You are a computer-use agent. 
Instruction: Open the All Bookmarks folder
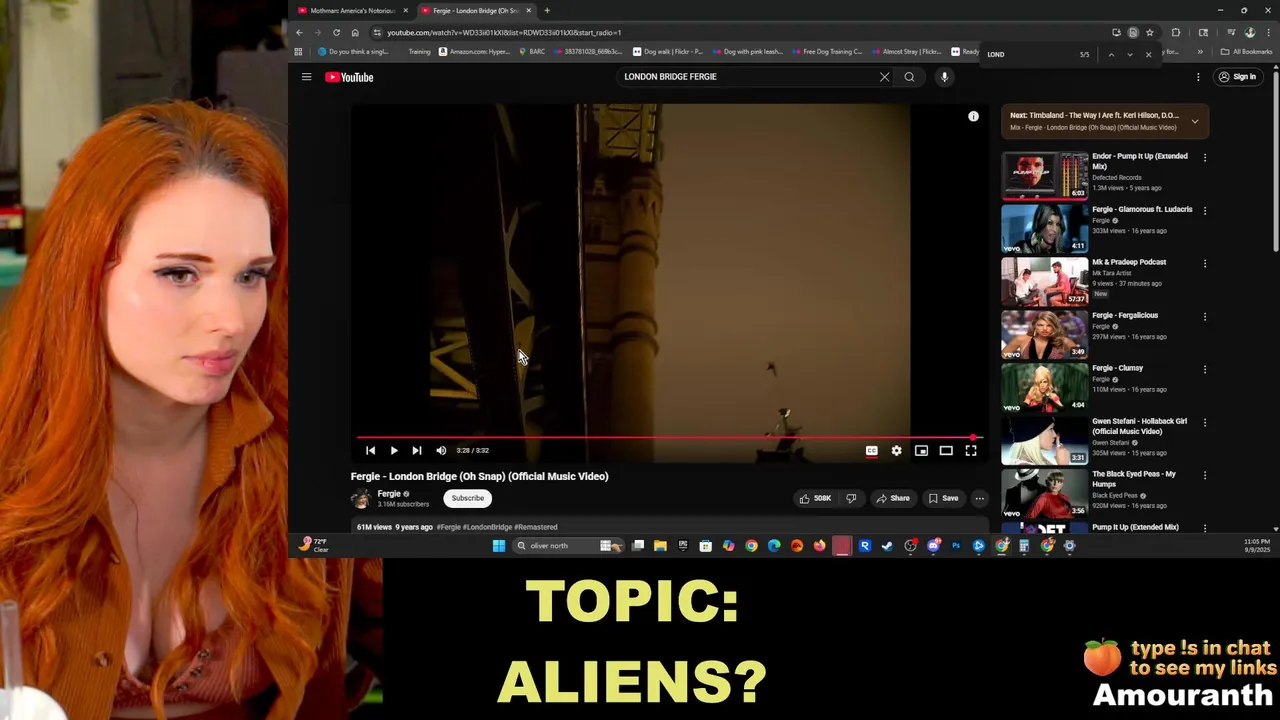tap(1246, 52)
